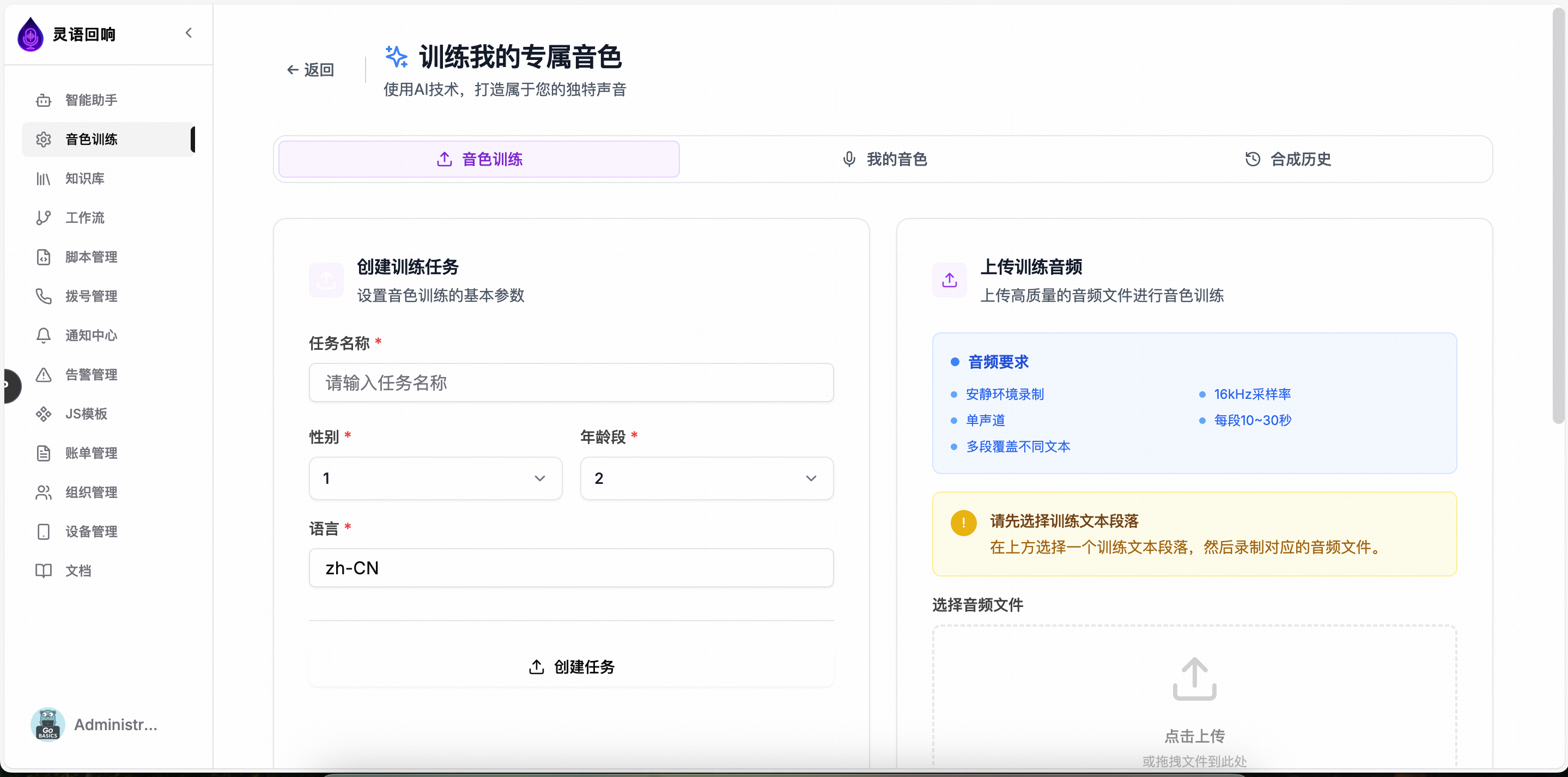Viewport: 1568px width, 777px height.
Task: Click the 音色训练 gear icon in sidebar
Action: pyautogui.click(x=43, y=139)
